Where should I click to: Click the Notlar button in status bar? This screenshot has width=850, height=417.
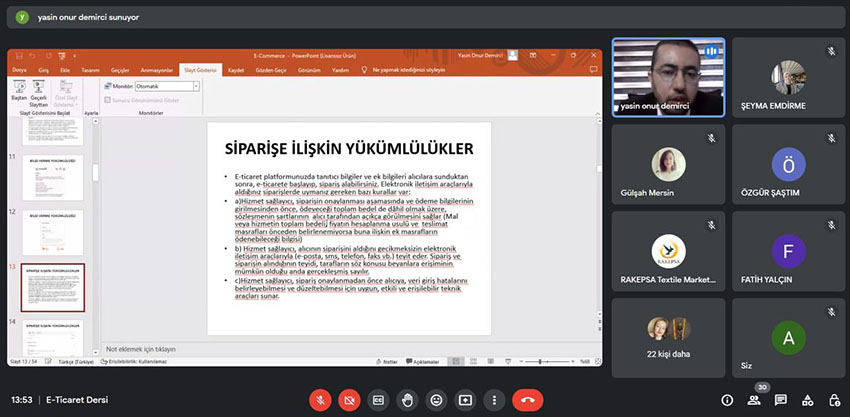[x=389, y=361]
